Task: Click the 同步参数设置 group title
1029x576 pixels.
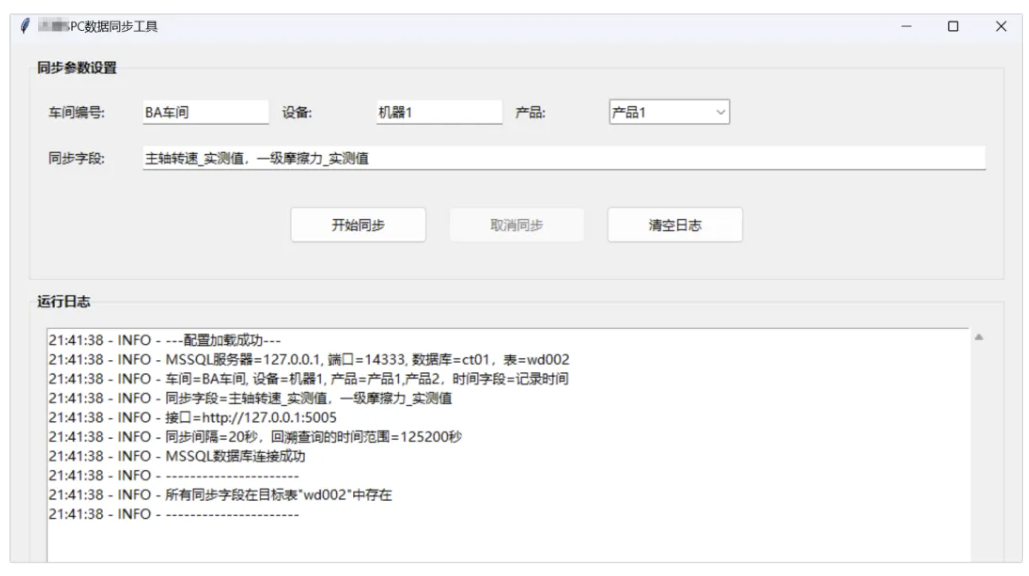Action: (x=84, y=68)
